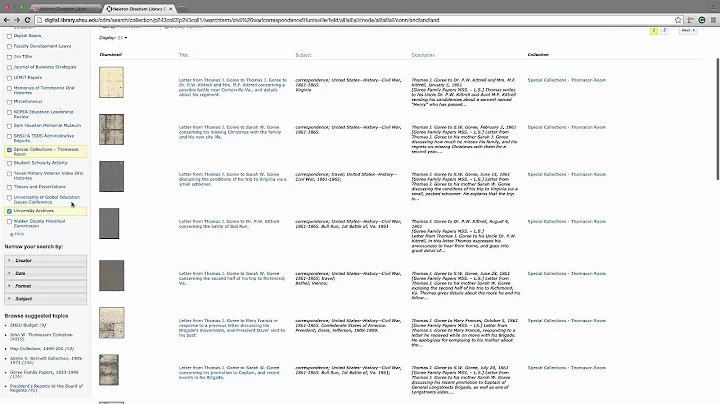Uncheck Special Collections - Thomason Room
This screenshot has height=404, width=720.
9,150
